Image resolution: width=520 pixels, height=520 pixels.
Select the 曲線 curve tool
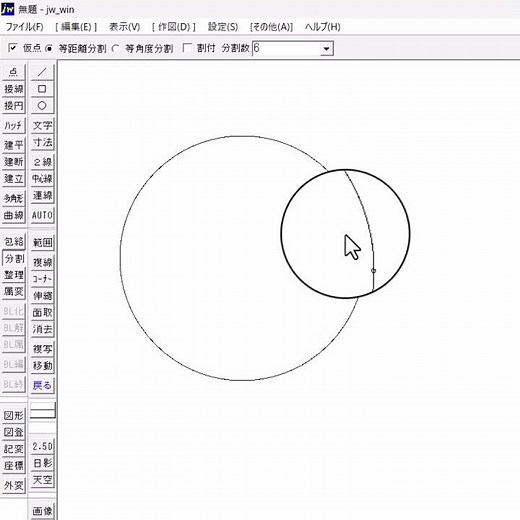click(13, 215)
